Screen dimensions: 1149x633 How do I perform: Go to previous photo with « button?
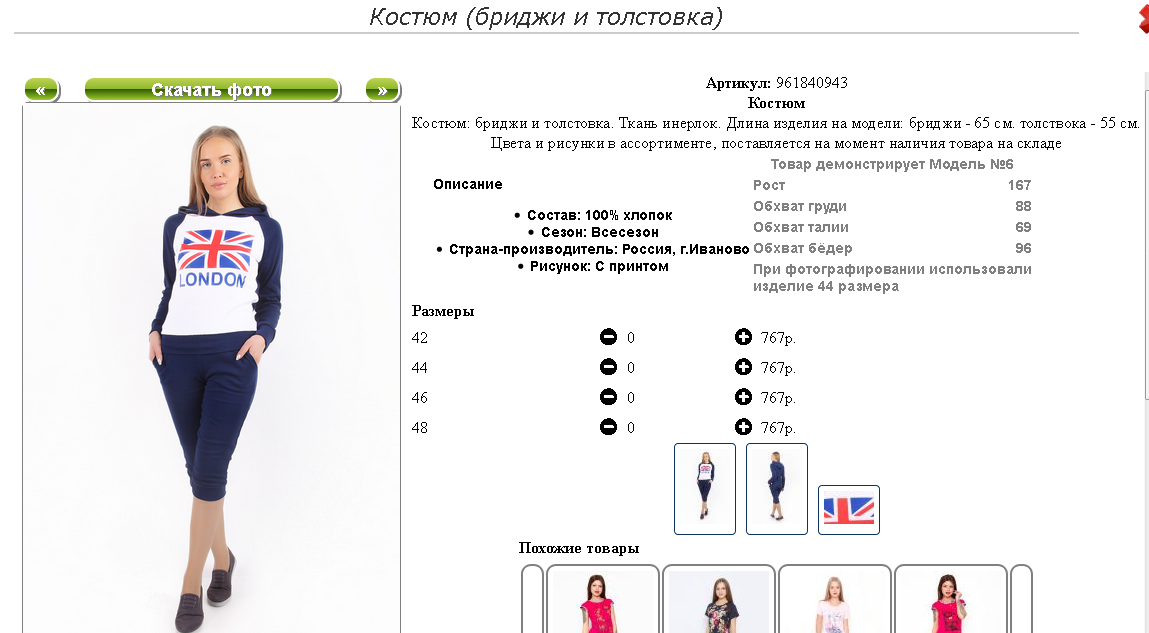tap(42, 90)
